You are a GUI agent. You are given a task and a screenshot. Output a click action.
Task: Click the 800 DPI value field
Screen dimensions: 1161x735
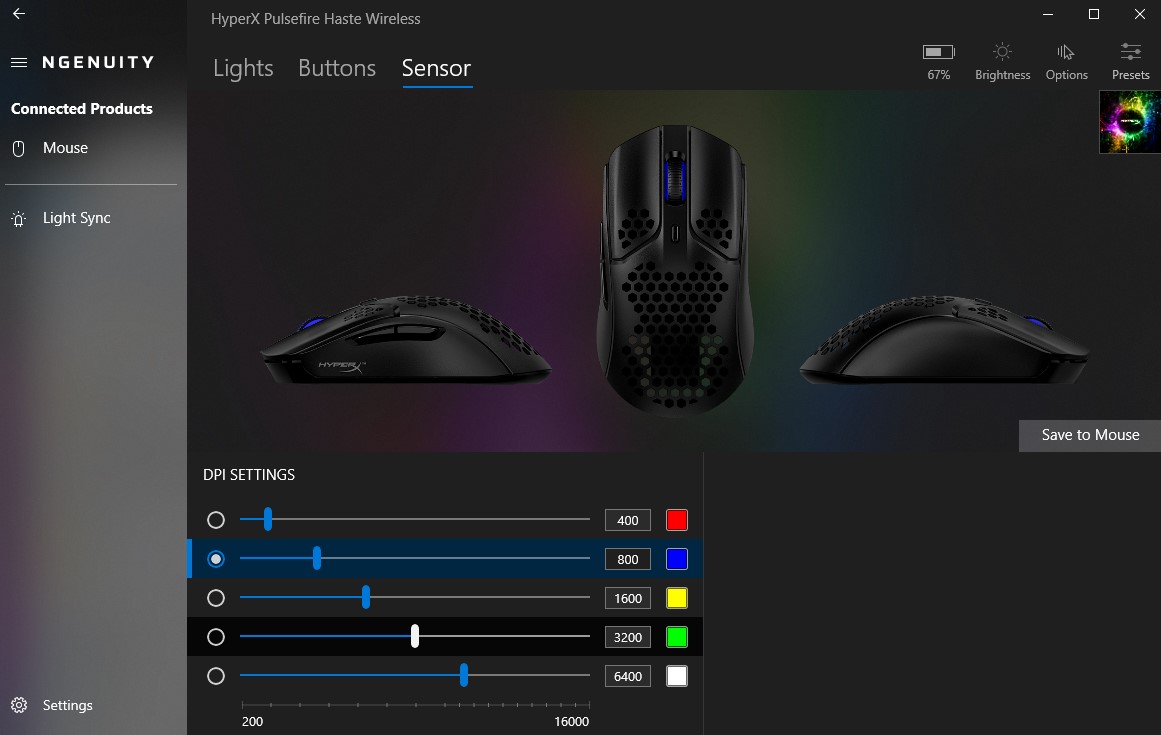click(x=627, y=559)
